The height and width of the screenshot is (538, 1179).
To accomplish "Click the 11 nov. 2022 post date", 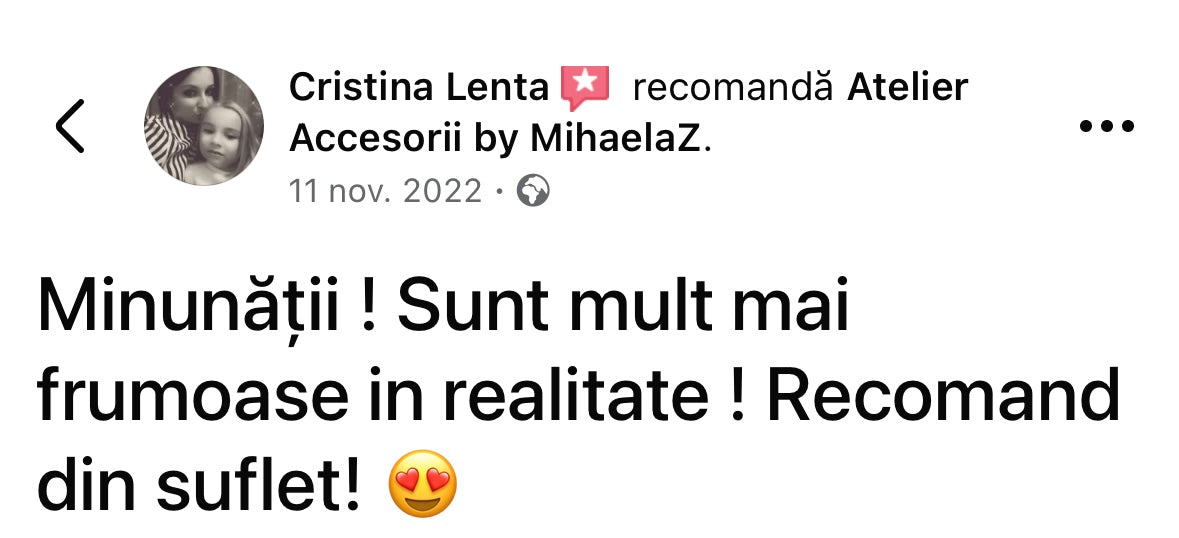I will tap(385, 191).
